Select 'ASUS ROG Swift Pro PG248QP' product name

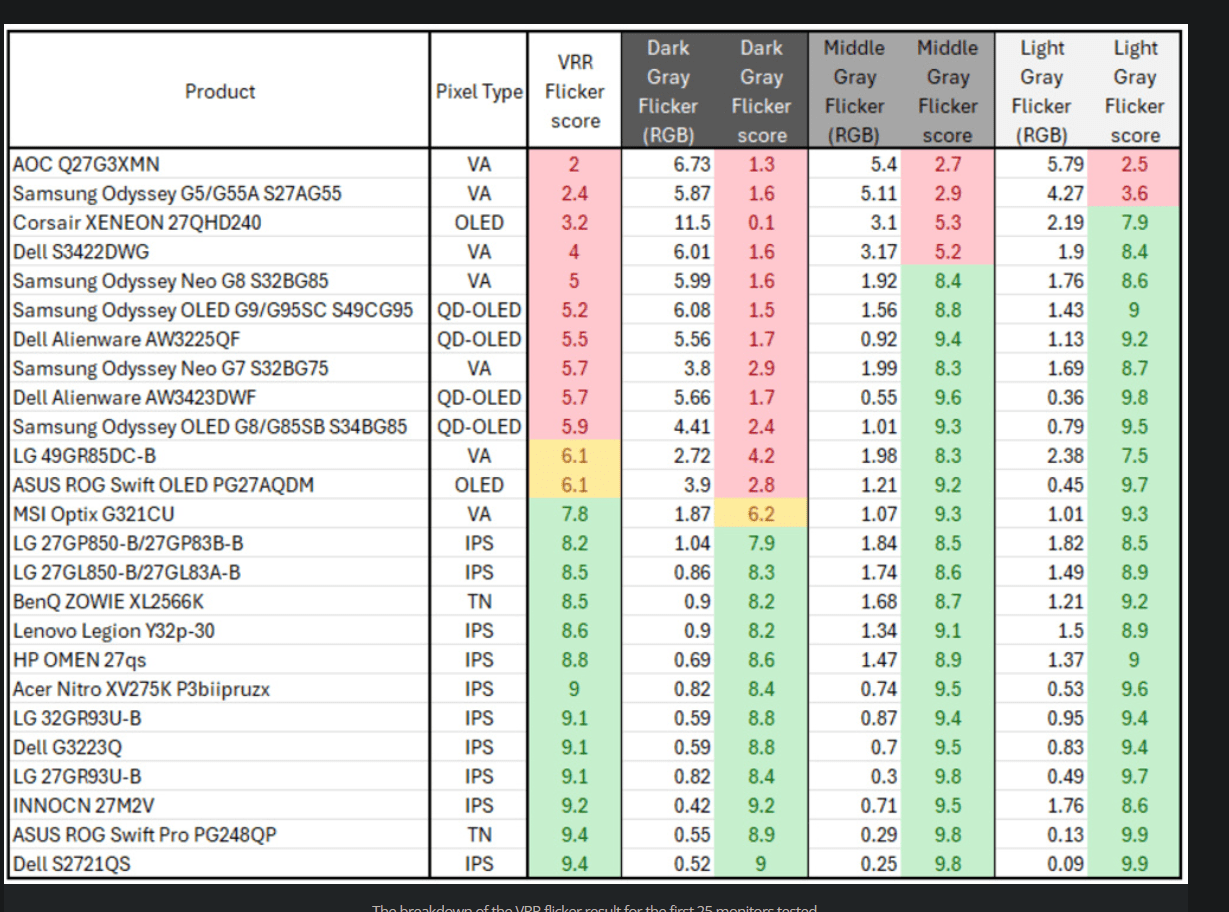tap(144, 835)
